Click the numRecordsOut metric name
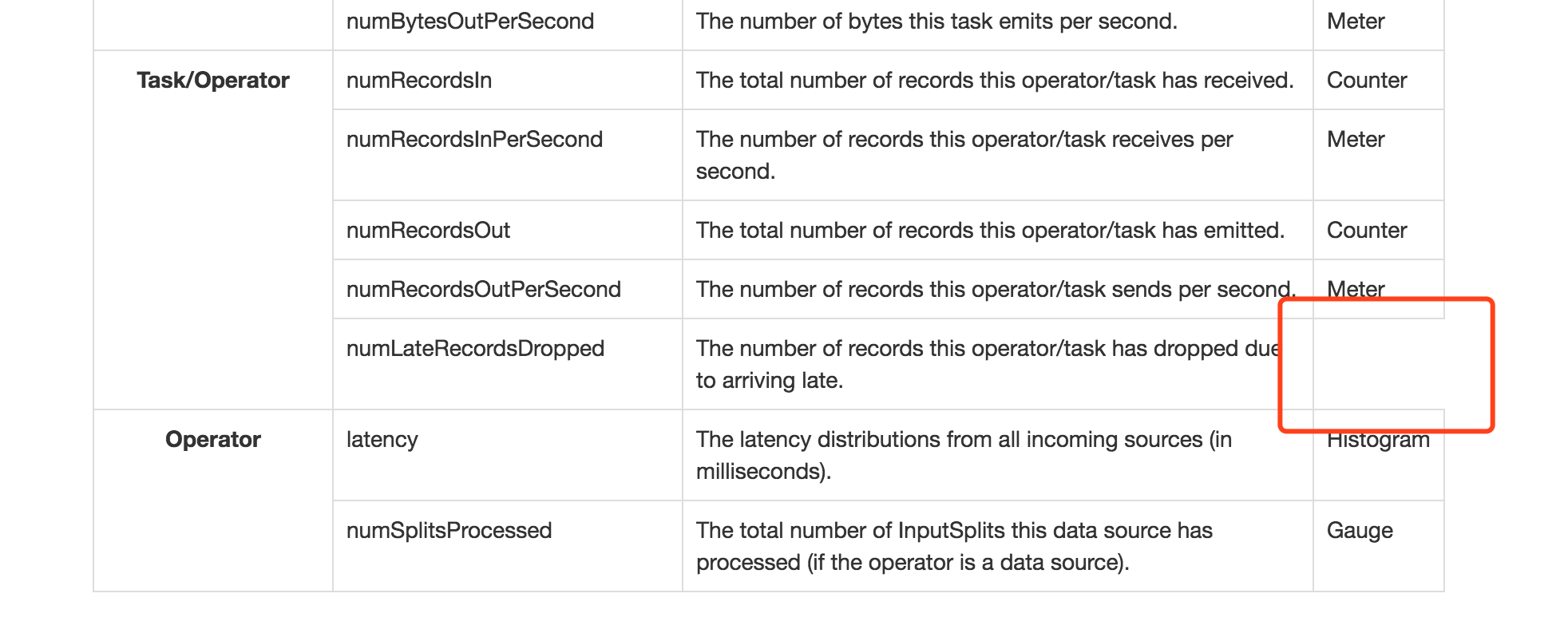This screenshot has width=1568, height=629. pyautogui.click(x=428, y=231)
